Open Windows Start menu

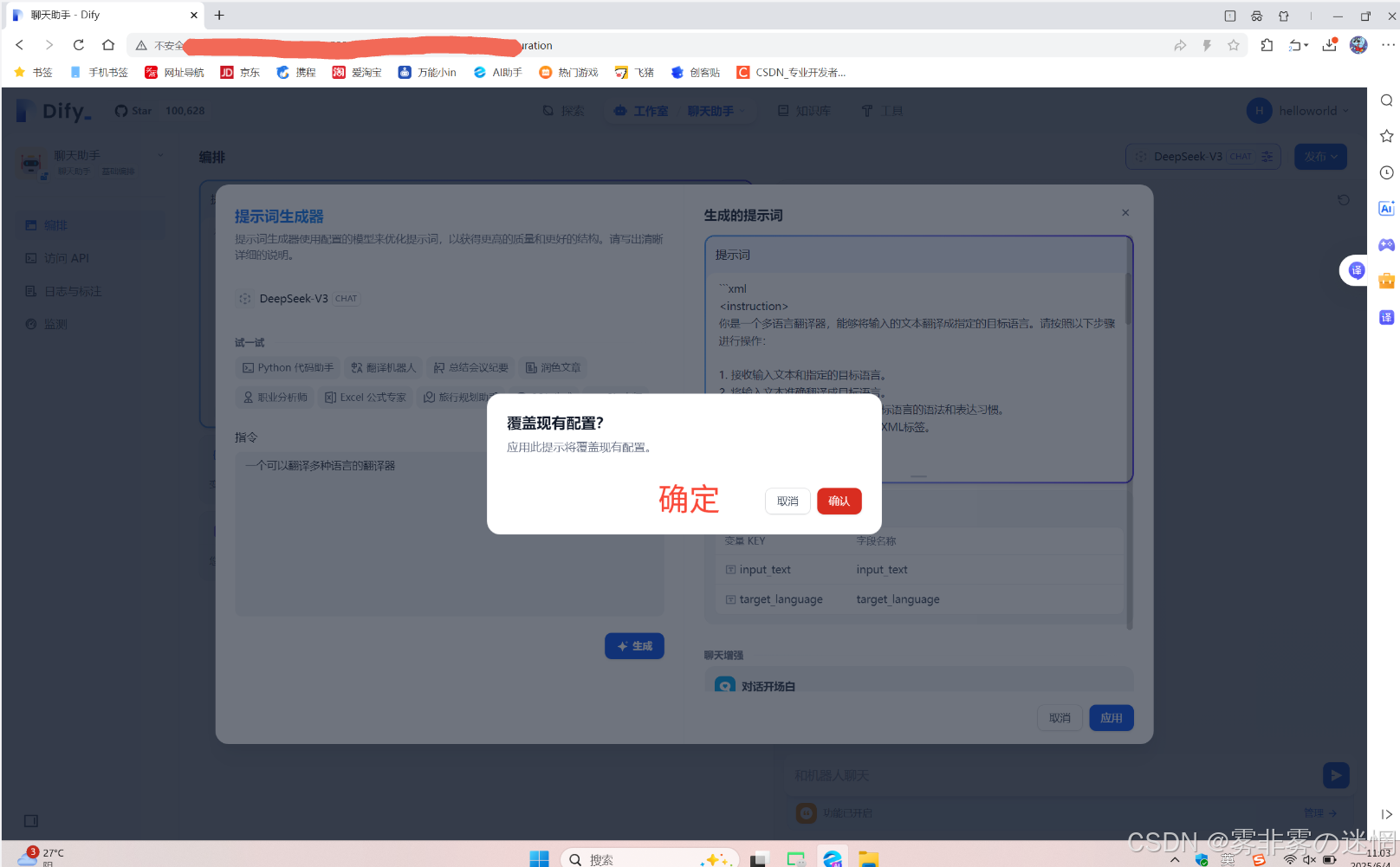(x=539, y=858)
